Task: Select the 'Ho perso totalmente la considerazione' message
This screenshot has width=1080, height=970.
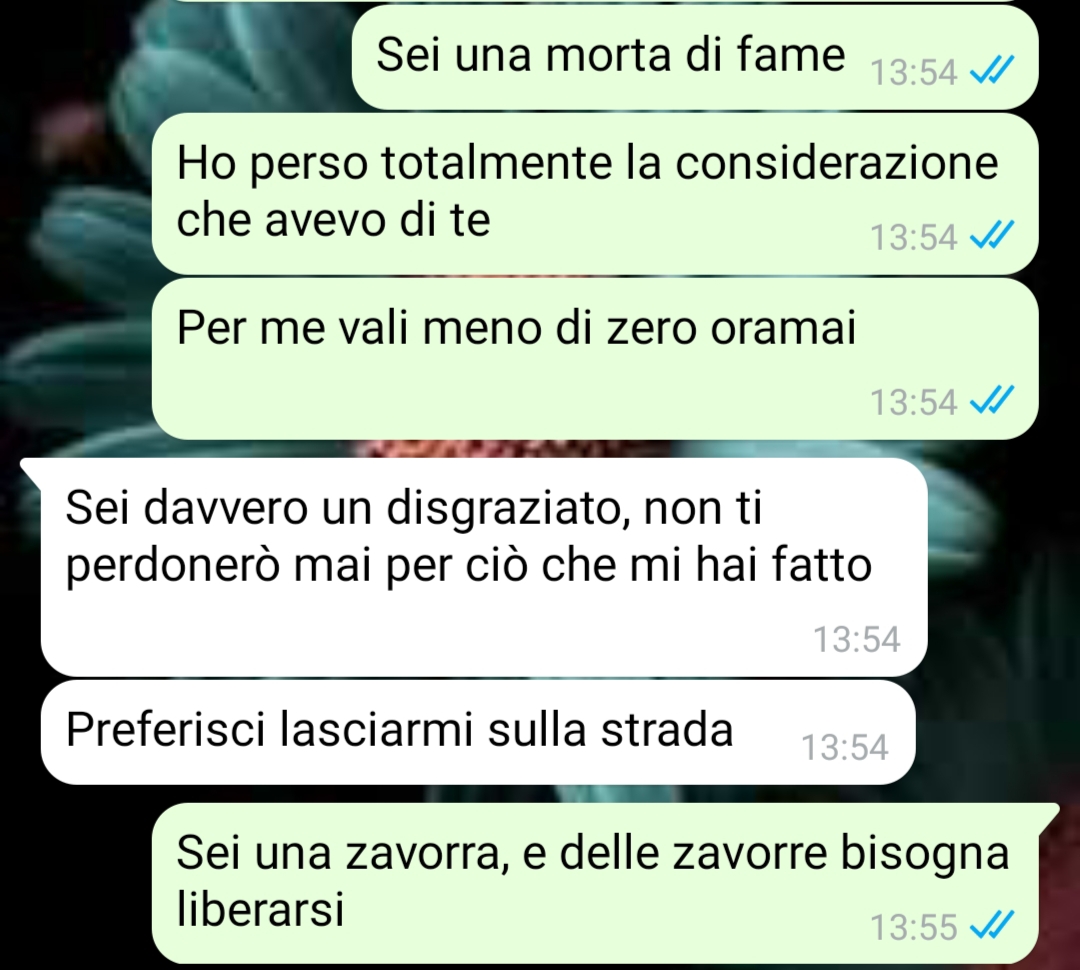Action: (594, 194)
